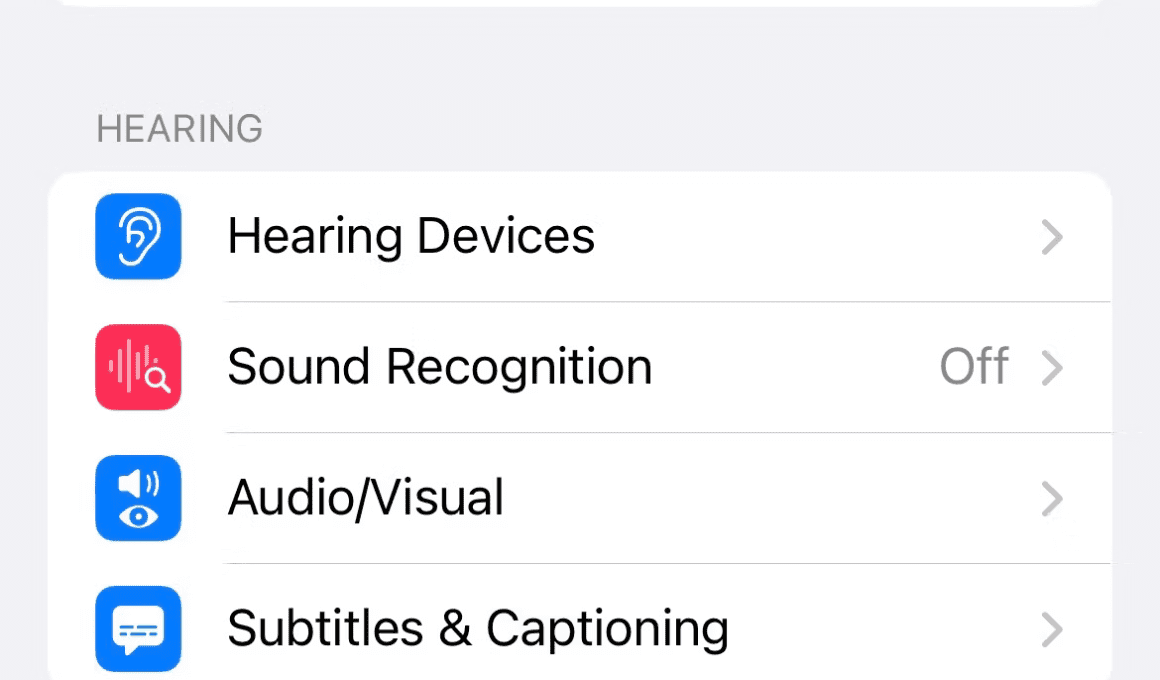Expand Subtitles & Captioning chevron
This screenshot has height=680, width=1160.
click(1052, 630)
